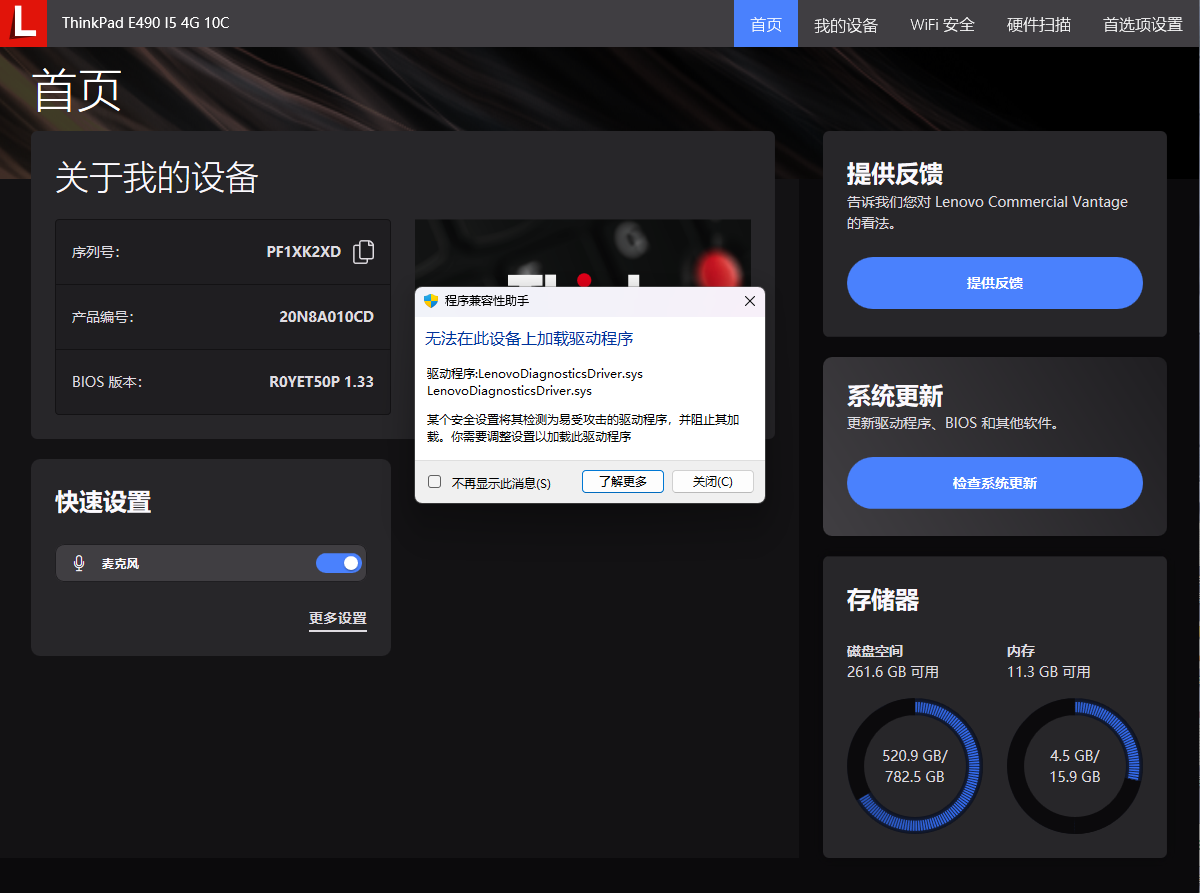Image resolution: width=1200 pixels, height=893 pixels.
Task: Click the Lenovo logo icon
Action: 23,23
